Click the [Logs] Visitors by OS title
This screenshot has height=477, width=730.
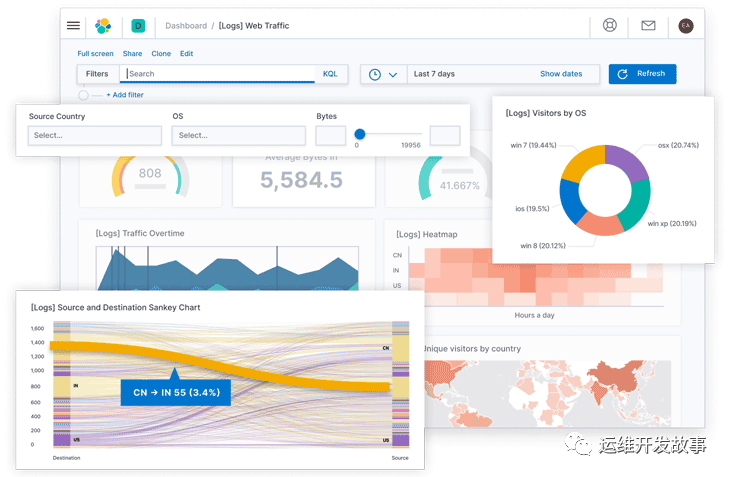coord(546,113)
